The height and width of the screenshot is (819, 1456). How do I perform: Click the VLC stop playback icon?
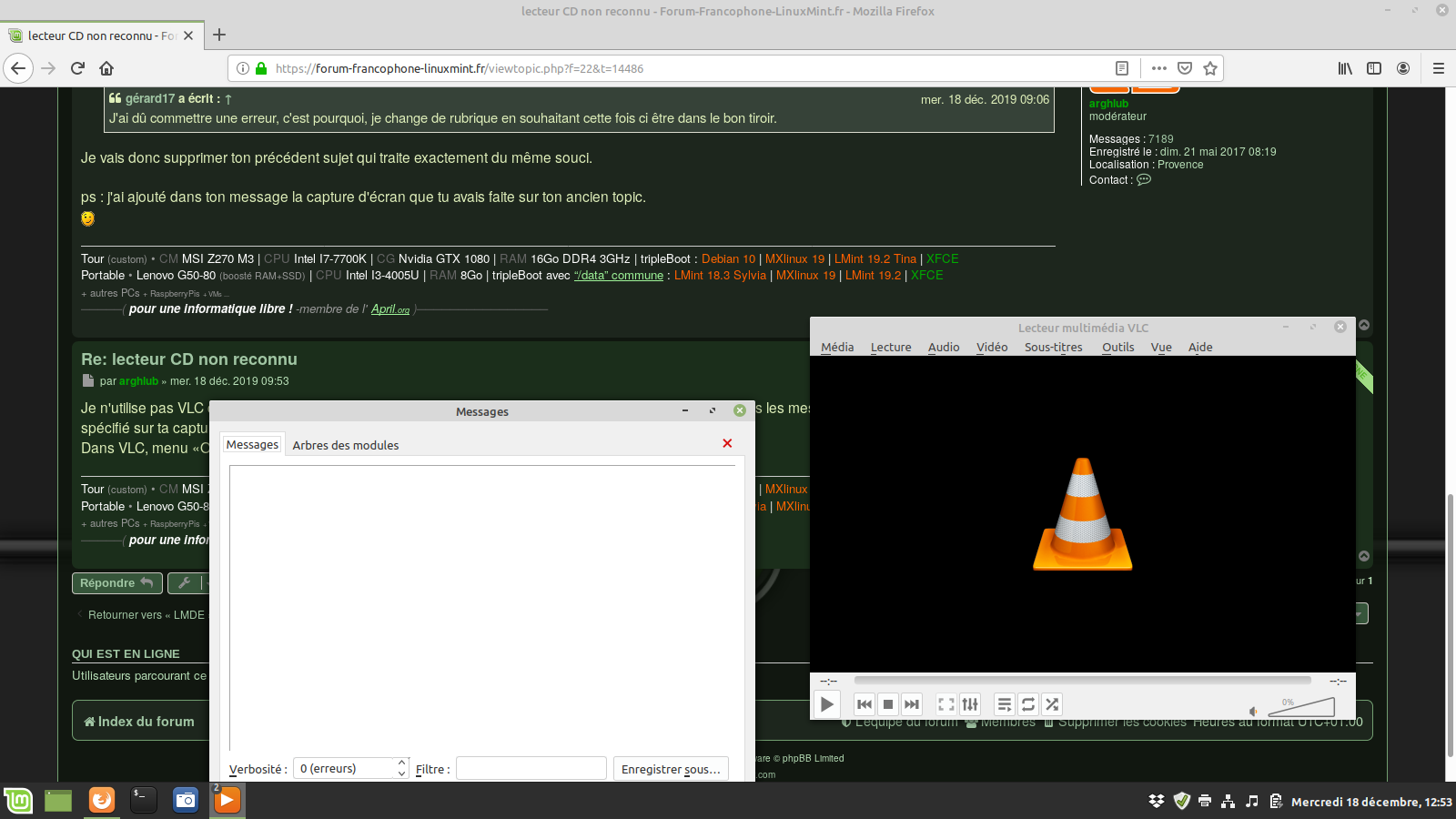tap(888, 704)
